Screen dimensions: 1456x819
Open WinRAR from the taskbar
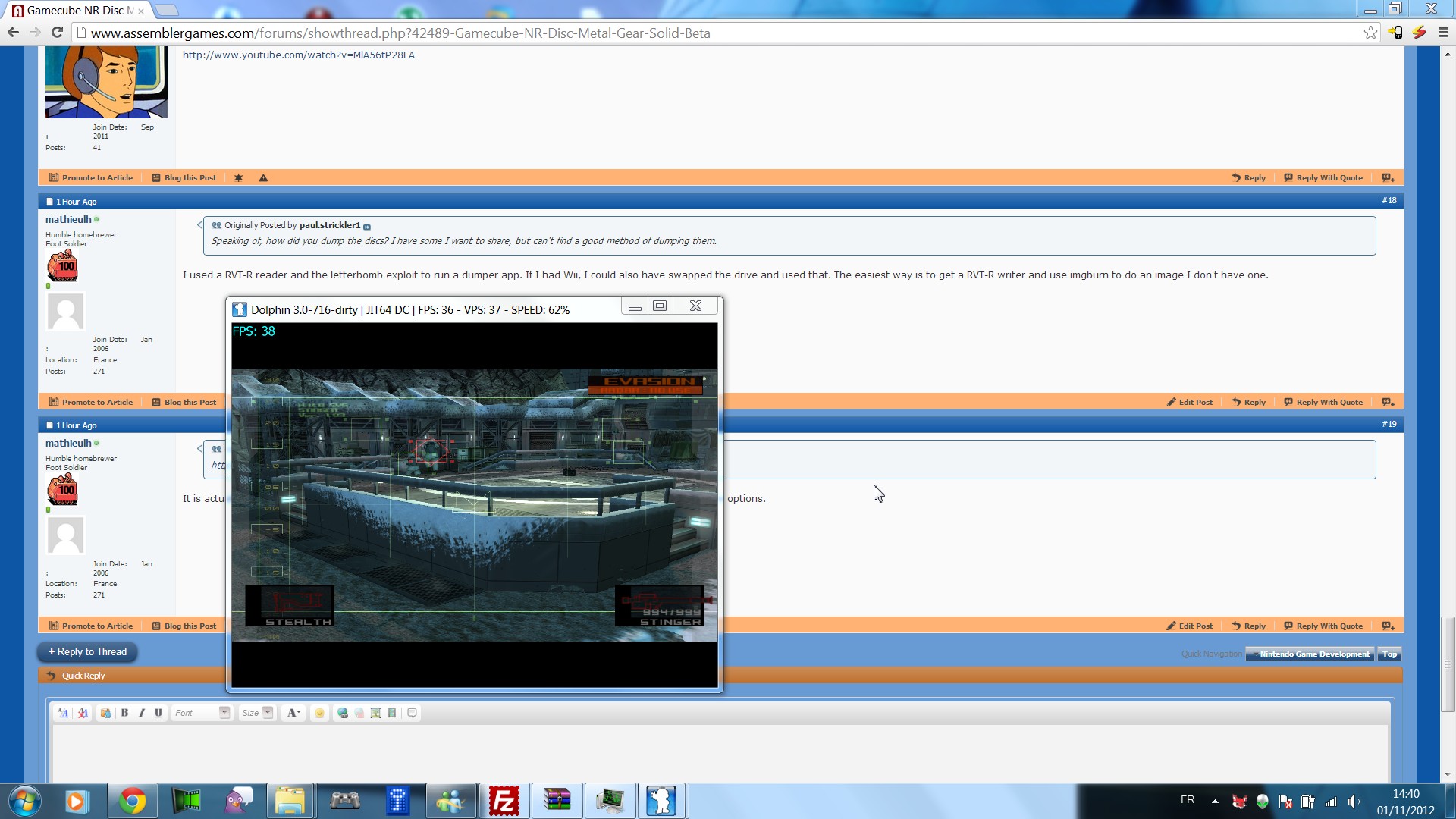(557, 801)
